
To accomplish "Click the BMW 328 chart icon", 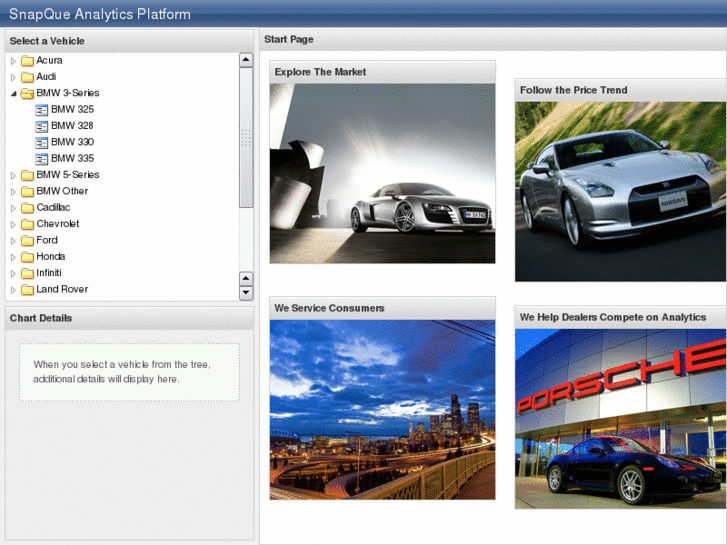I will click(x=42, y=126).
